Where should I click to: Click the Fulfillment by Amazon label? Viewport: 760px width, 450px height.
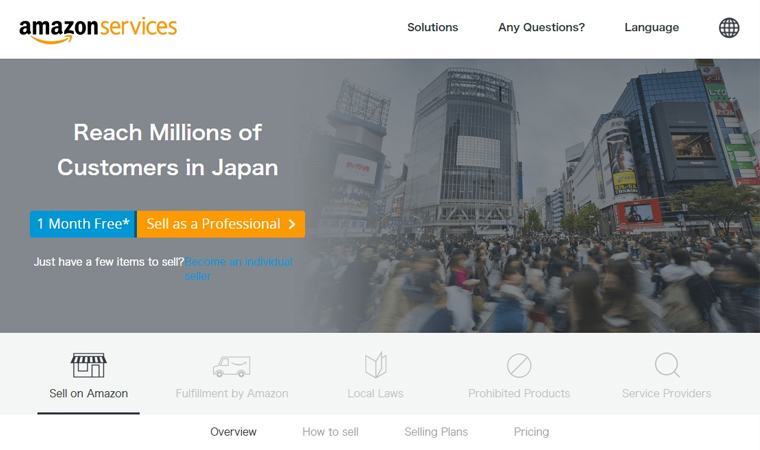(231, 394)
